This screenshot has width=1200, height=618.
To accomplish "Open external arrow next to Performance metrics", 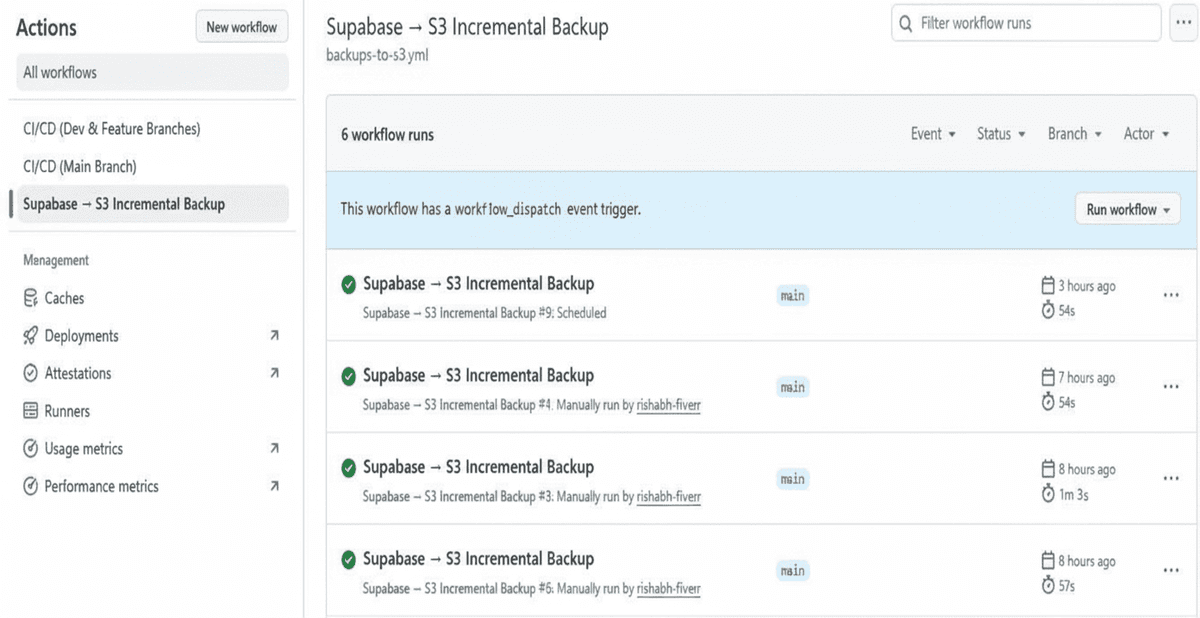I will pos(274,486).
